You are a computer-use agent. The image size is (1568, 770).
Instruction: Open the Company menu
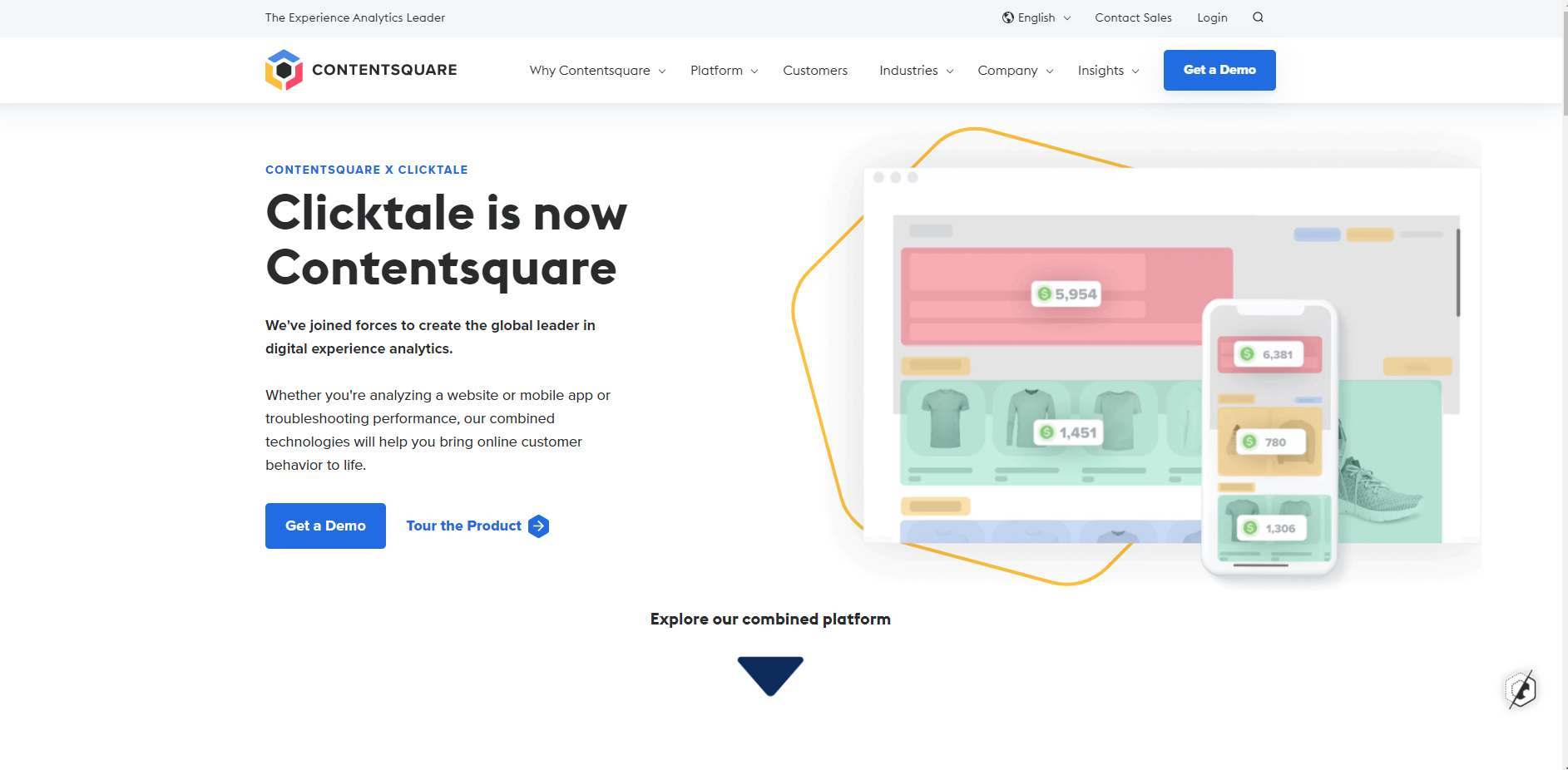(1007, 71)
